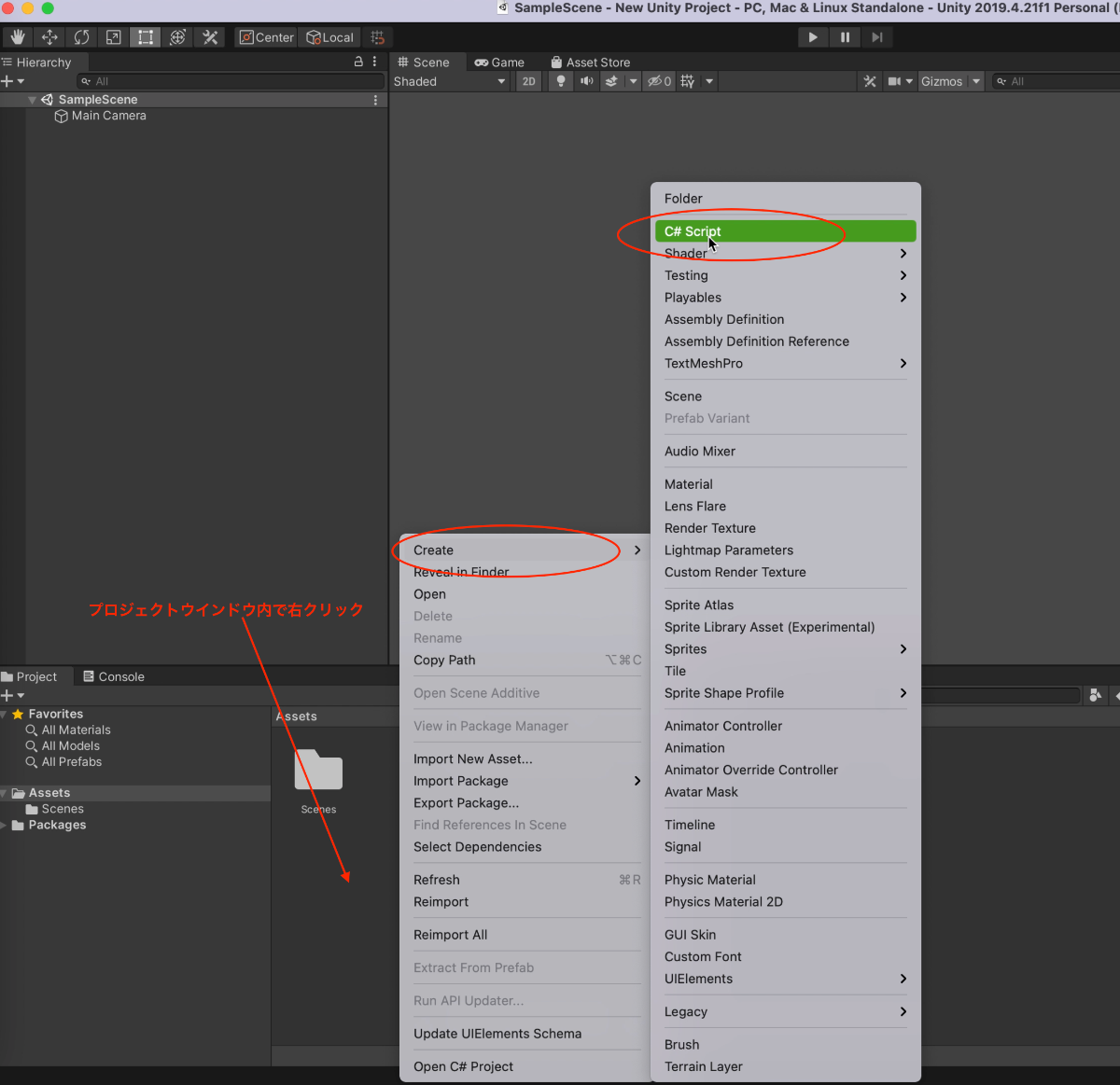Switch to the Asset Store tab
1120x1085 pixels.
[590, 63]
